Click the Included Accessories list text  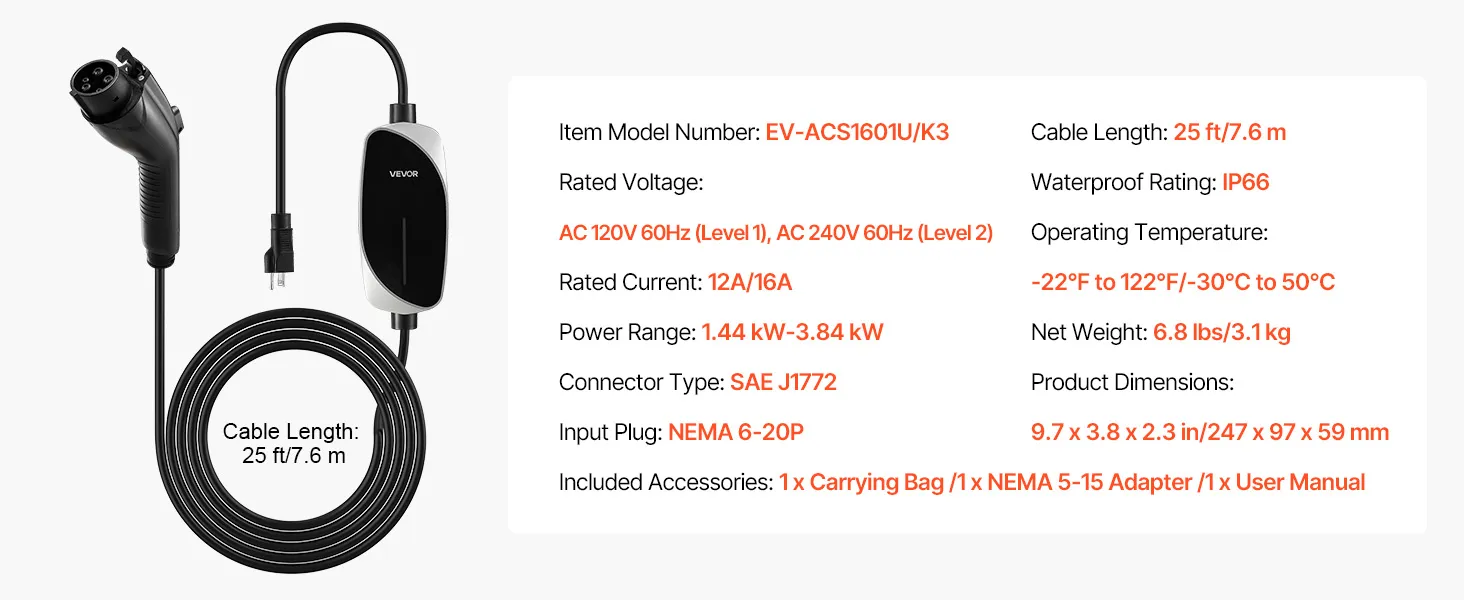click(1072, 483)
